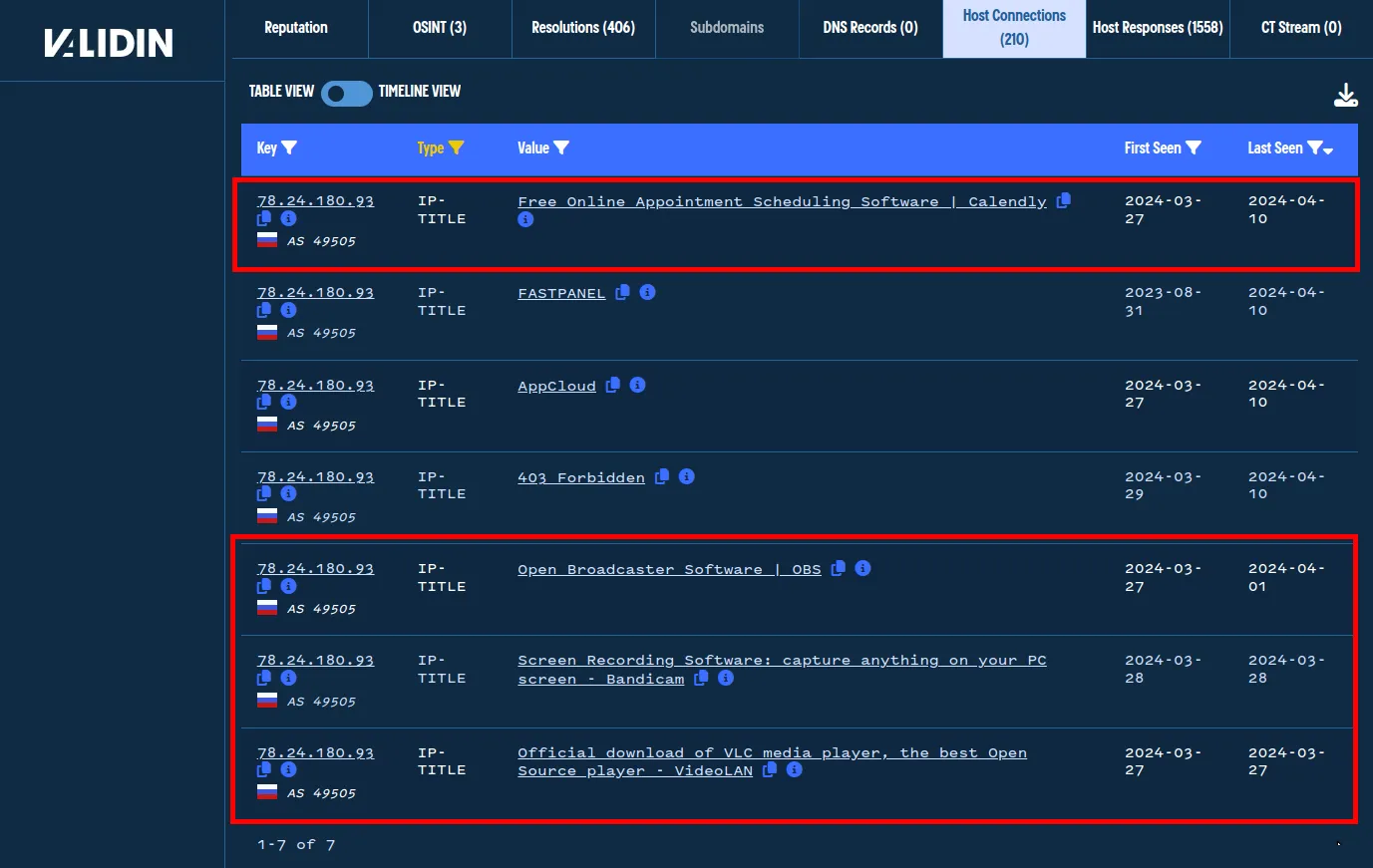Image resolution: width=1373 pixels, height=868 pixels.
Task: Open the Last Seen filter funnel
Action: click(1314, 147)
